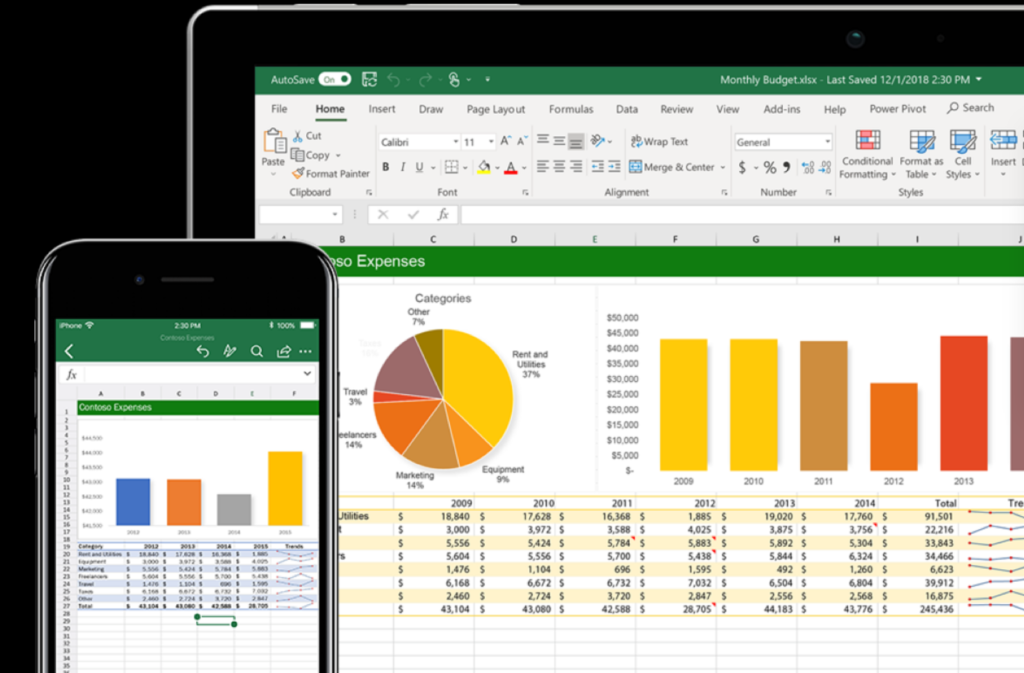Click the Percent Style icon

(x=770, y=168)
